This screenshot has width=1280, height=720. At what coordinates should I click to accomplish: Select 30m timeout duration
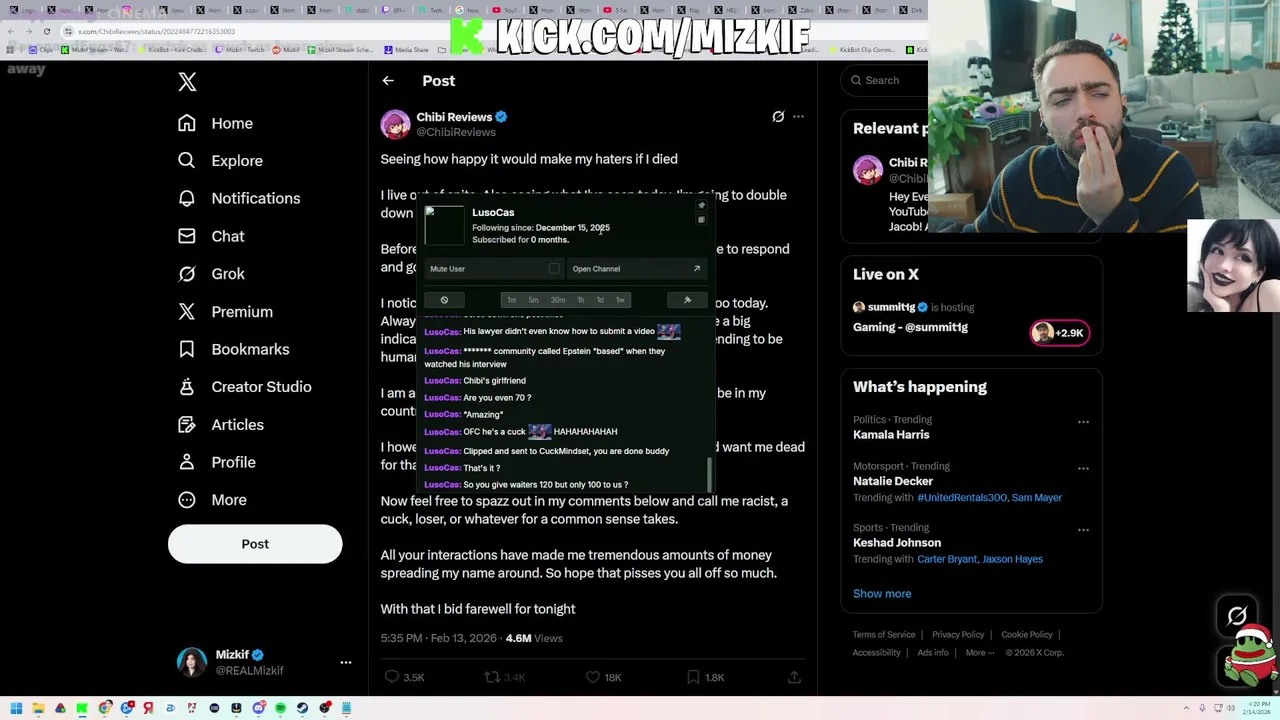click(558, 300)
